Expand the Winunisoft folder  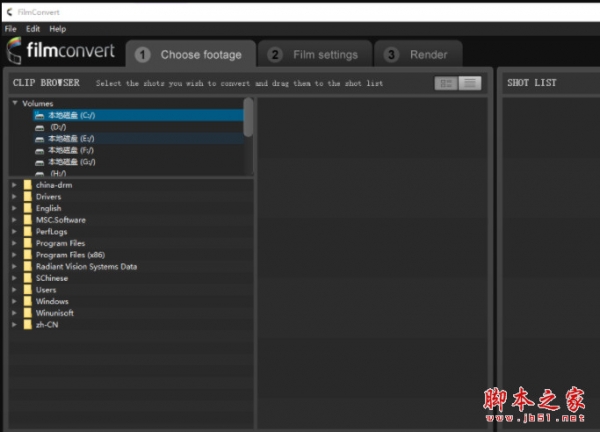coord(14,313)
